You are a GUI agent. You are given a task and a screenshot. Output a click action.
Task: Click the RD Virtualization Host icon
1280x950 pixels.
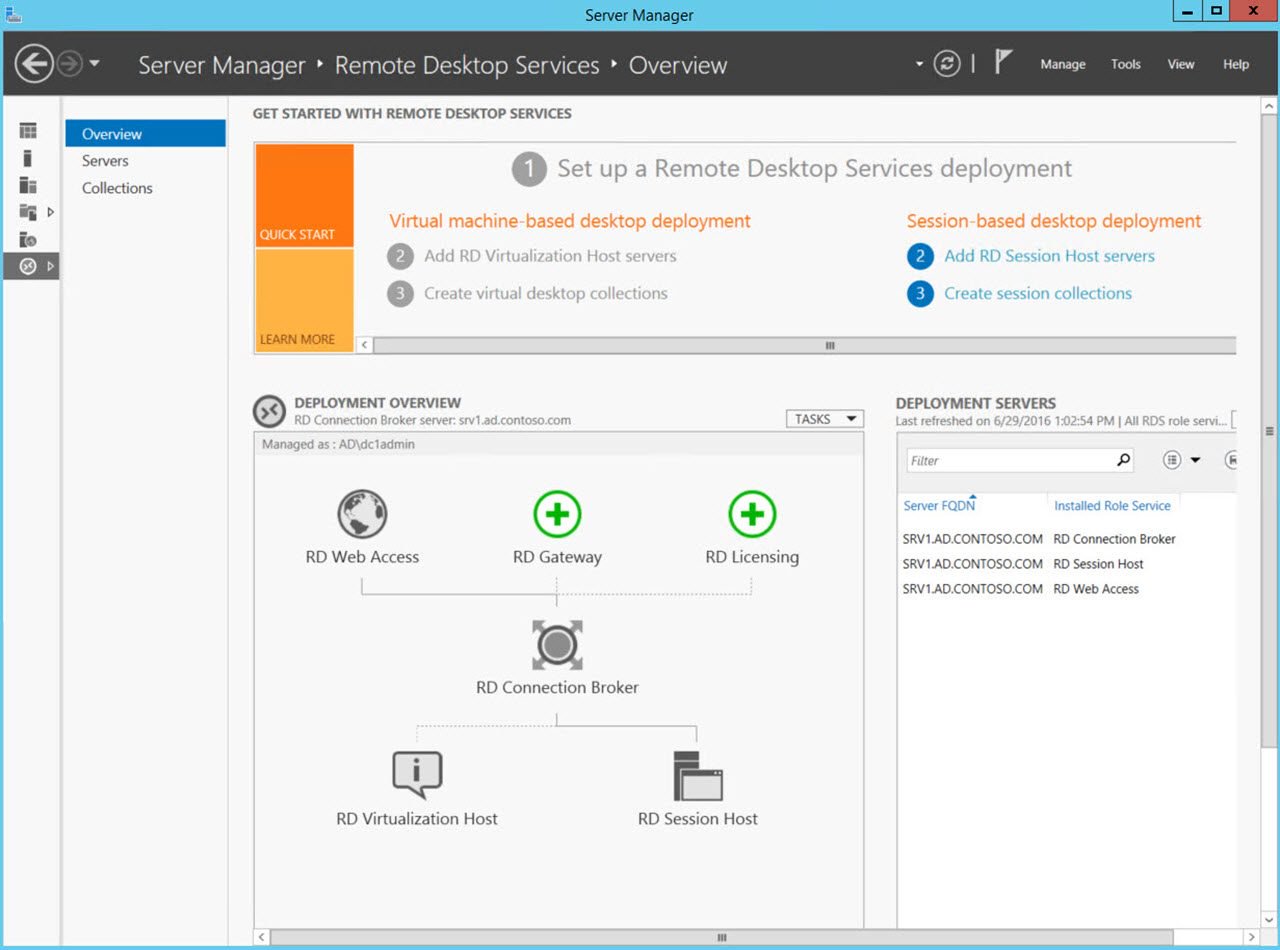pos(417,775)
